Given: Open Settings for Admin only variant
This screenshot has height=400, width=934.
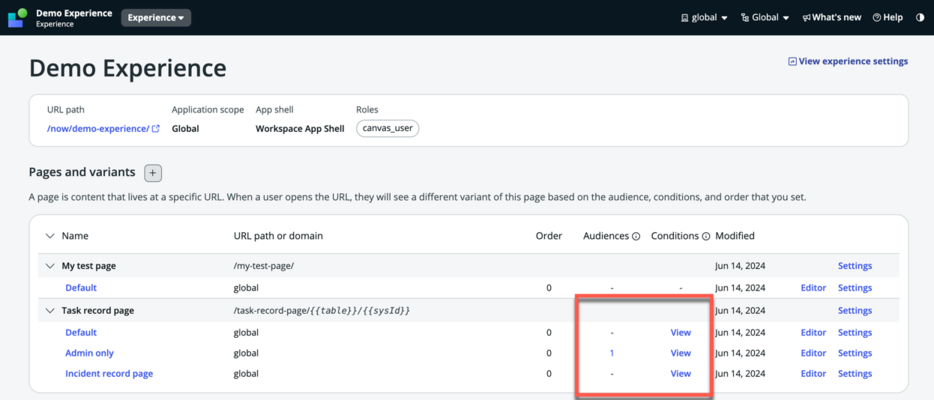Looking at the screenshot, I should [855, 353].
